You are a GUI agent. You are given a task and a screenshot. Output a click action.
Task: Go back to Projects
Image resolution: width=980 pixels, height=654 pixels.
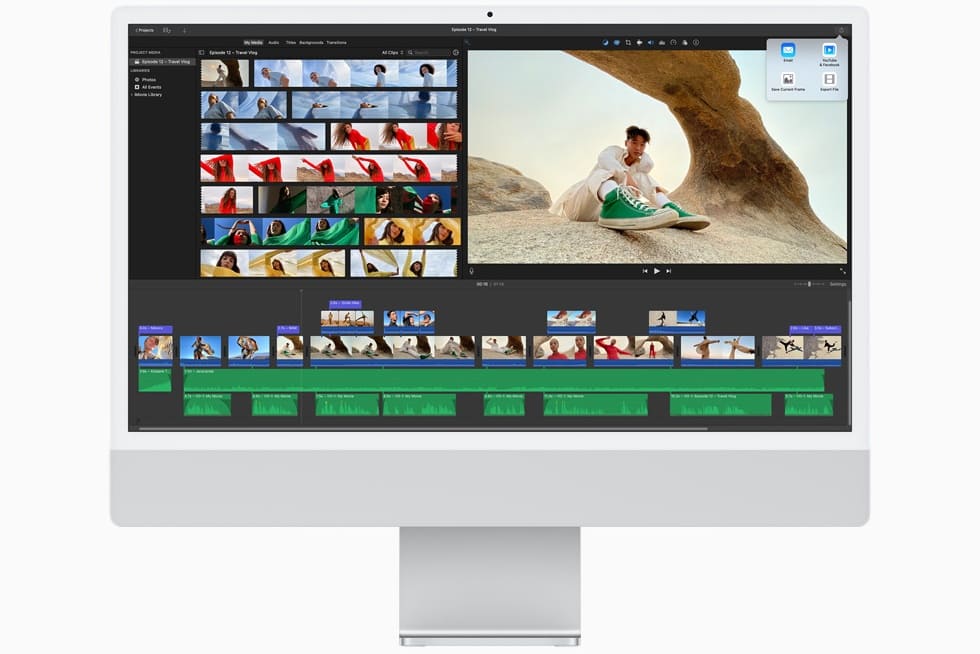coord(144,30)
